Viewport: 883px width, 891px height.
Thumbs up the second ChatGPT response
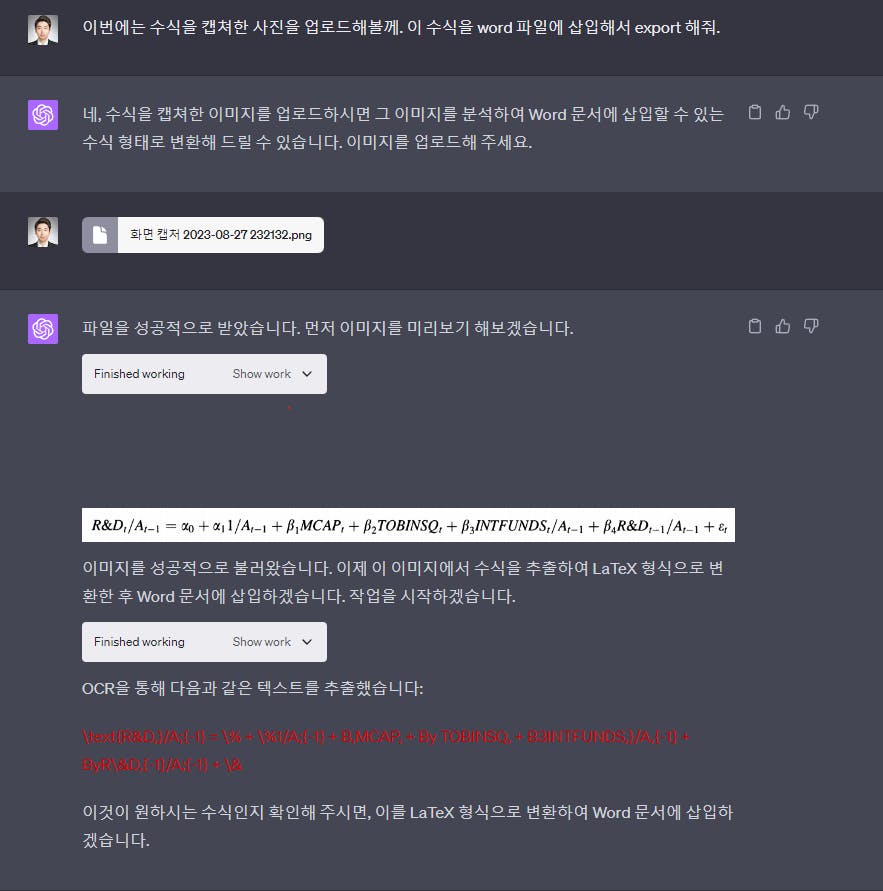(x=782, y=326)
